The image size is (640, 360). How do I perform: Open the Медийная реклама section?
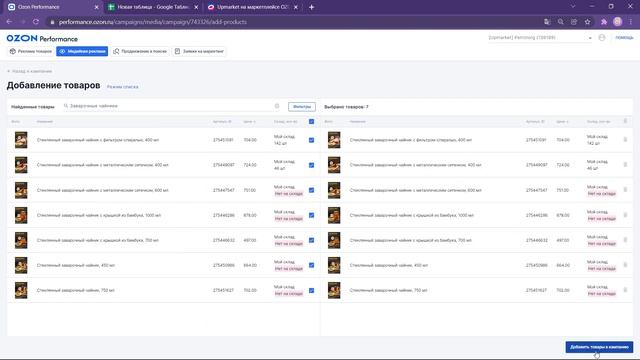(x=82, y=51)
